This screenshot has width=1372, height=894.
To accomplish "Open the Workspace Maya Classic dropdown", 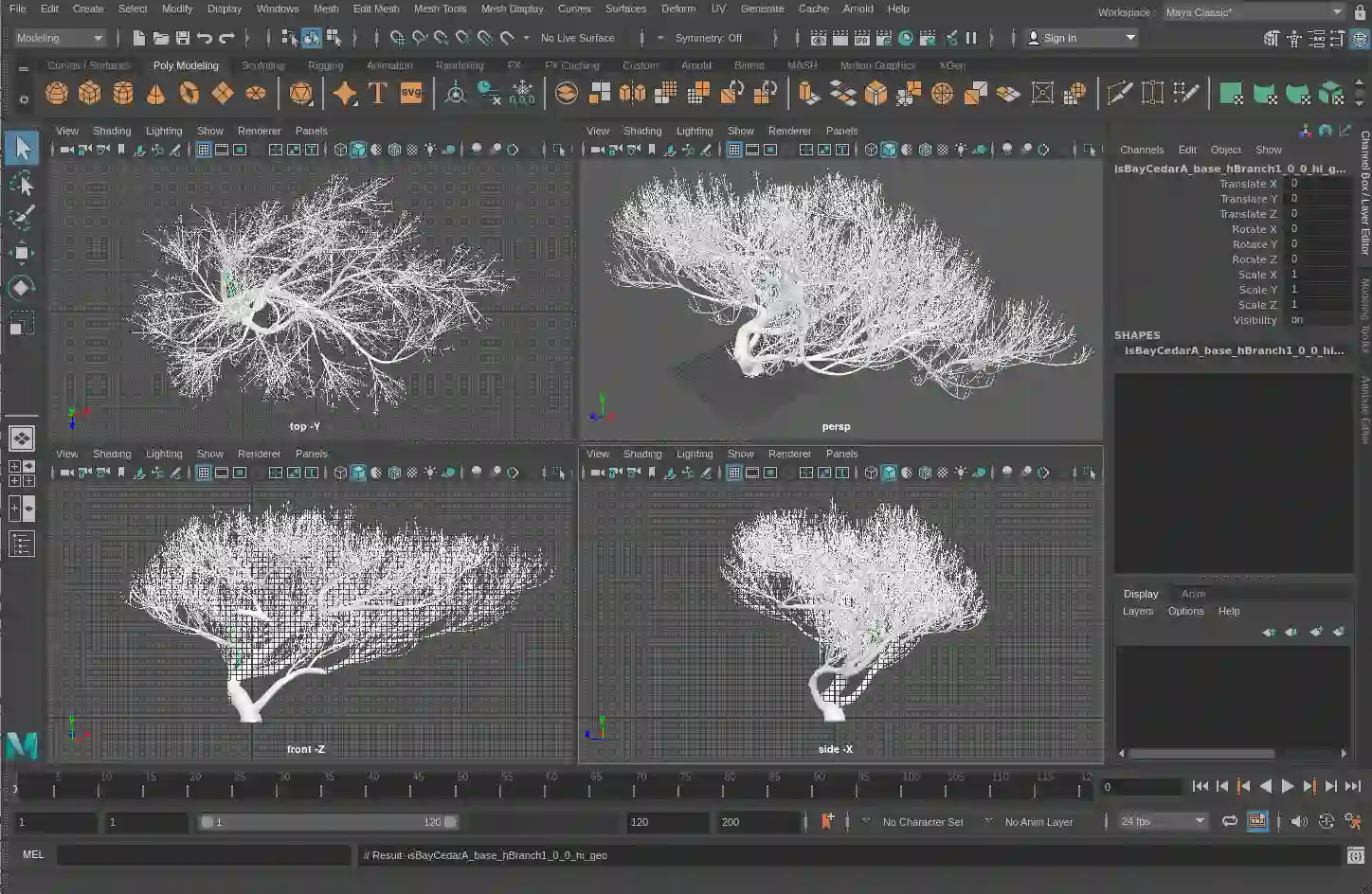I will [x=1253, y=12].
